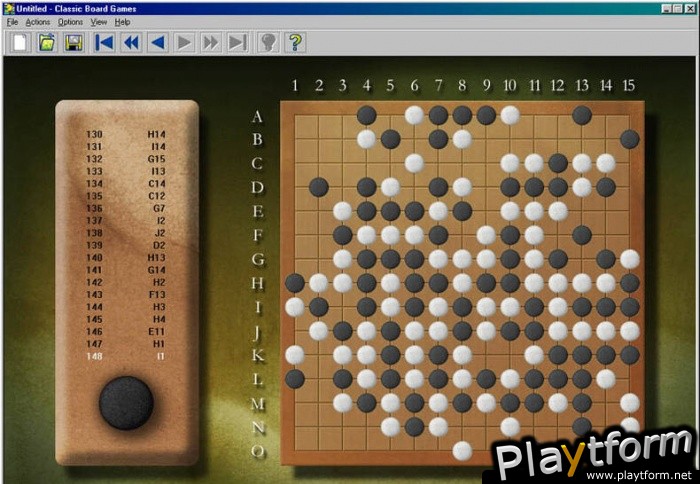Click the black stone at F13
Image resolution: width=700 pixels, height=484 pixels.
[582, 235]
